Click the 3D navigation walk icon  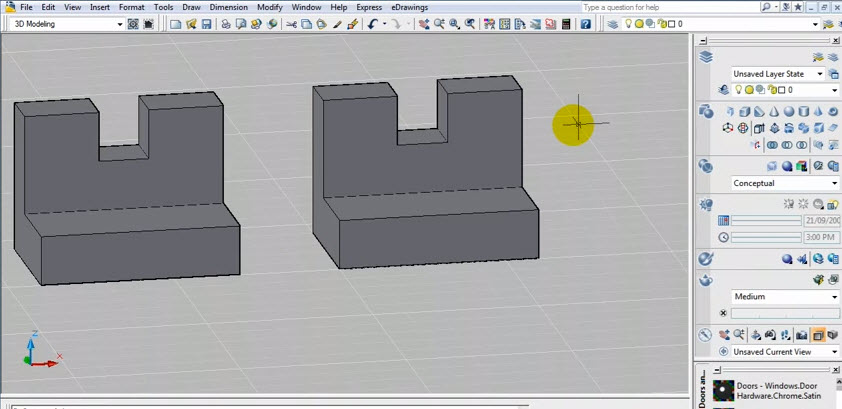pyautogui.click(x=786, y=335)
